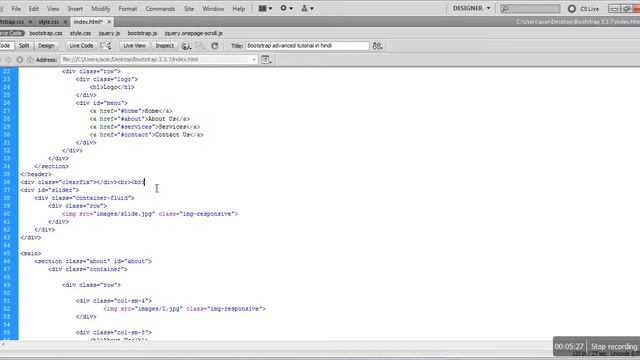Show Source Code in related files bar
The width and height of the screenshot is (640, 360).
[11, 33]
